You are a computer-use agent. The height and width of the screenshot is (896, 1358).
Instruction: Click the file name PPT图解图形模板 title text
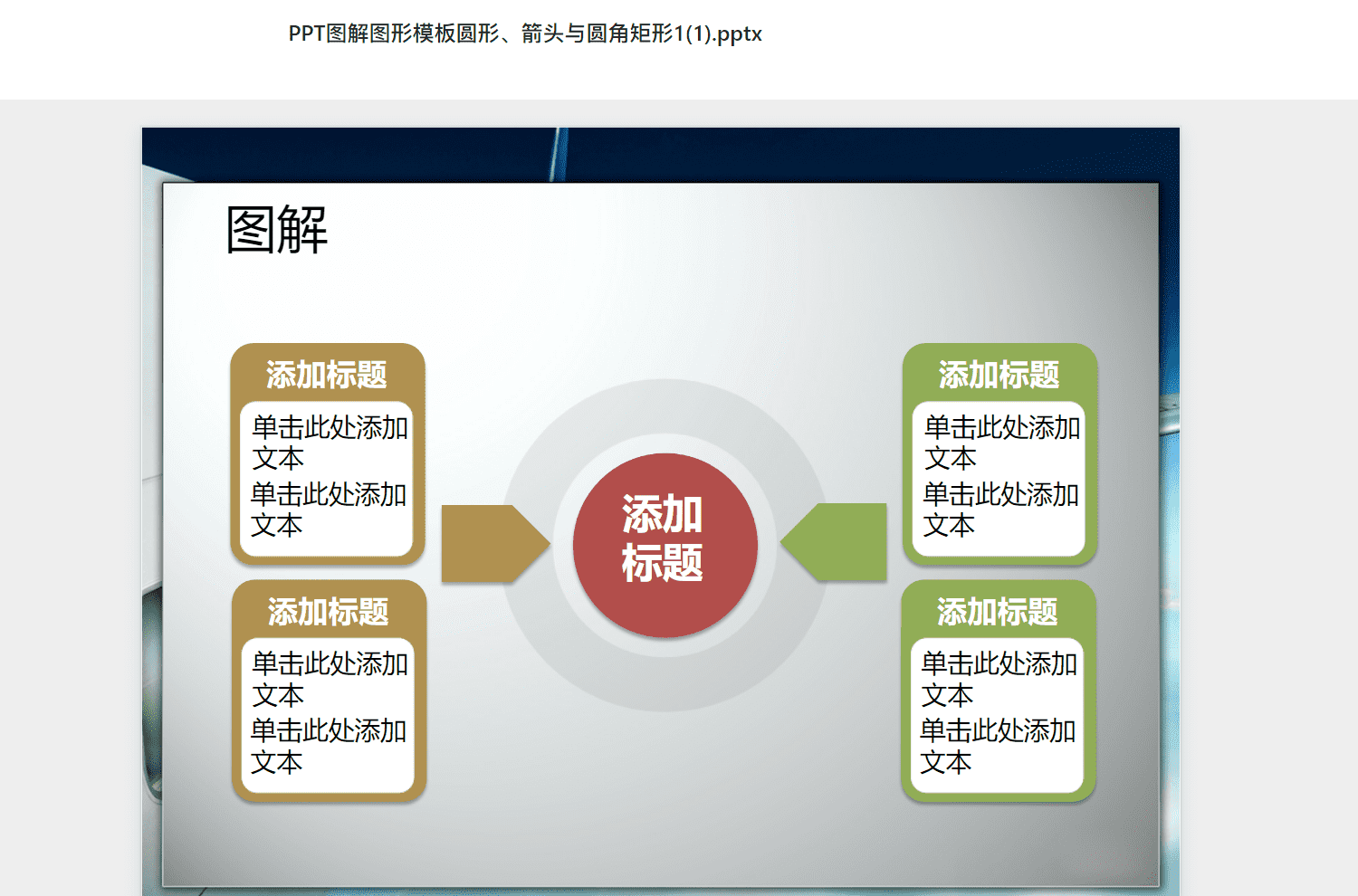pos(525,34)
